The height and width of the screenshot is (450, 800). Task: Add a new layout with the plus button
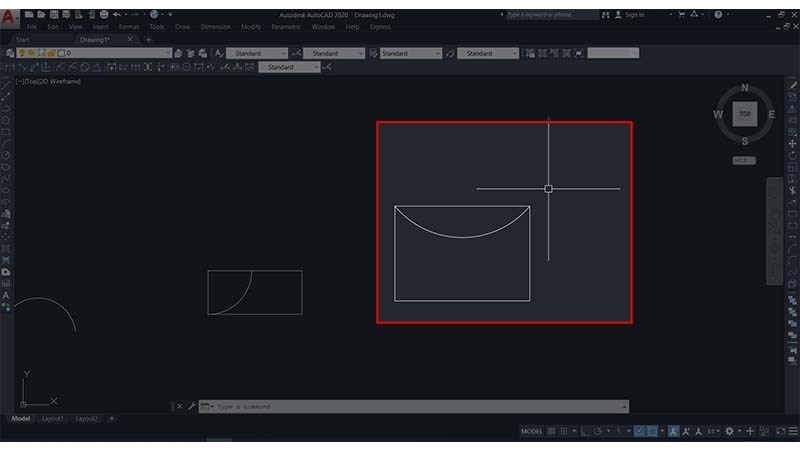point(111,419)
